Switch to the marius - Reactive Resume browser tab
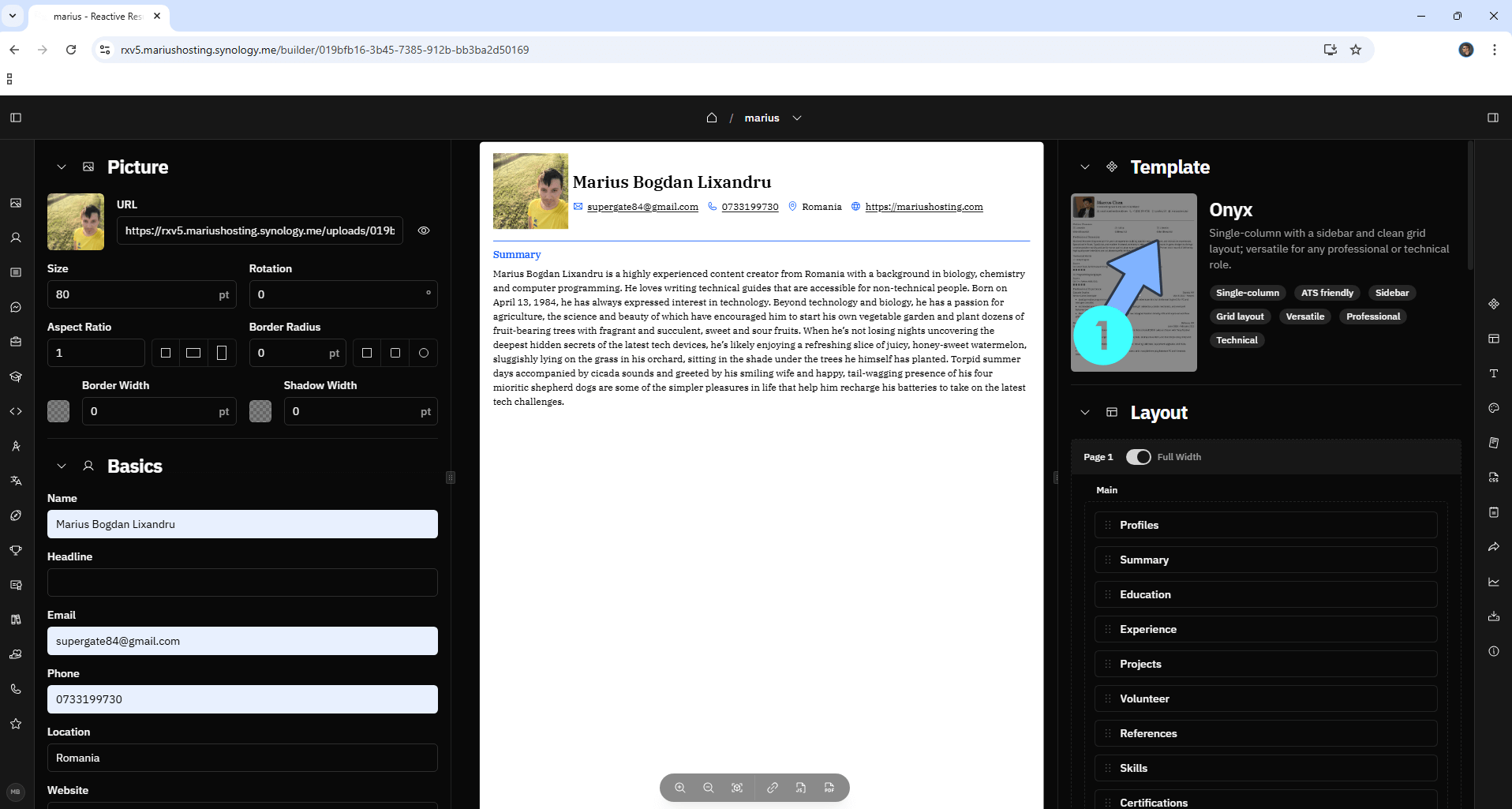Screen dimensions: 1512x809 click(x=95, y=16)
